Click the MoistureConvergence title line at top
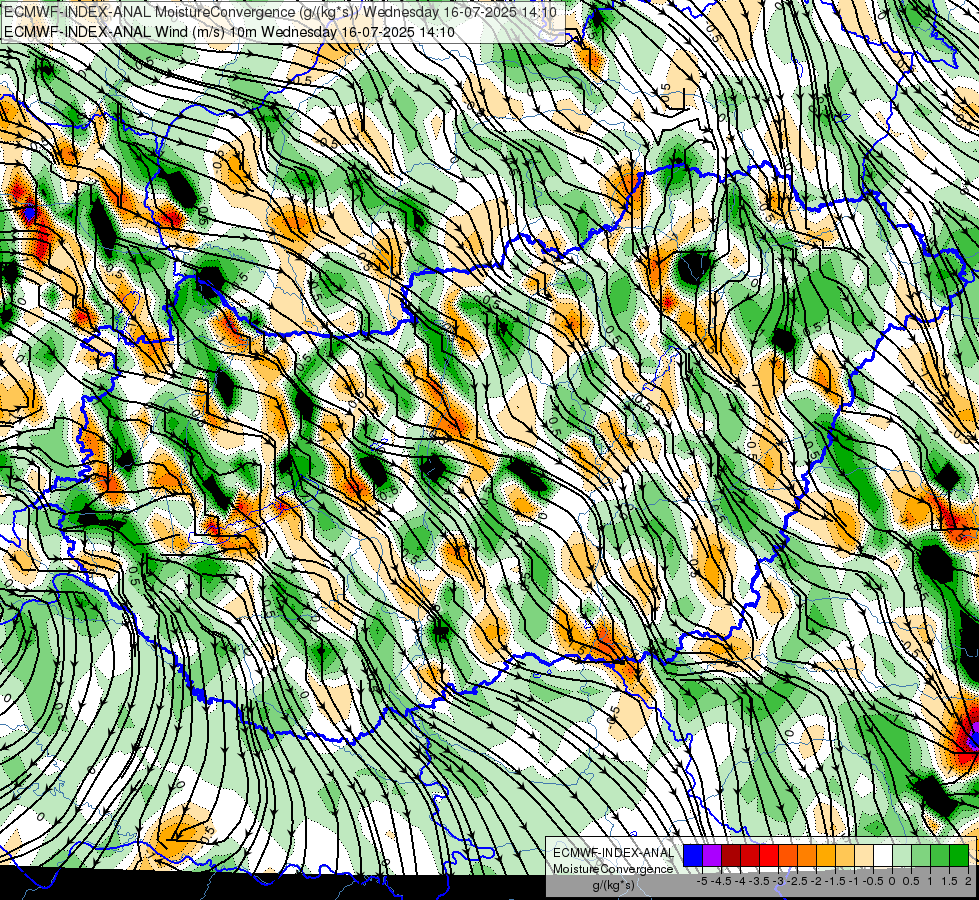 coord(280,11)
